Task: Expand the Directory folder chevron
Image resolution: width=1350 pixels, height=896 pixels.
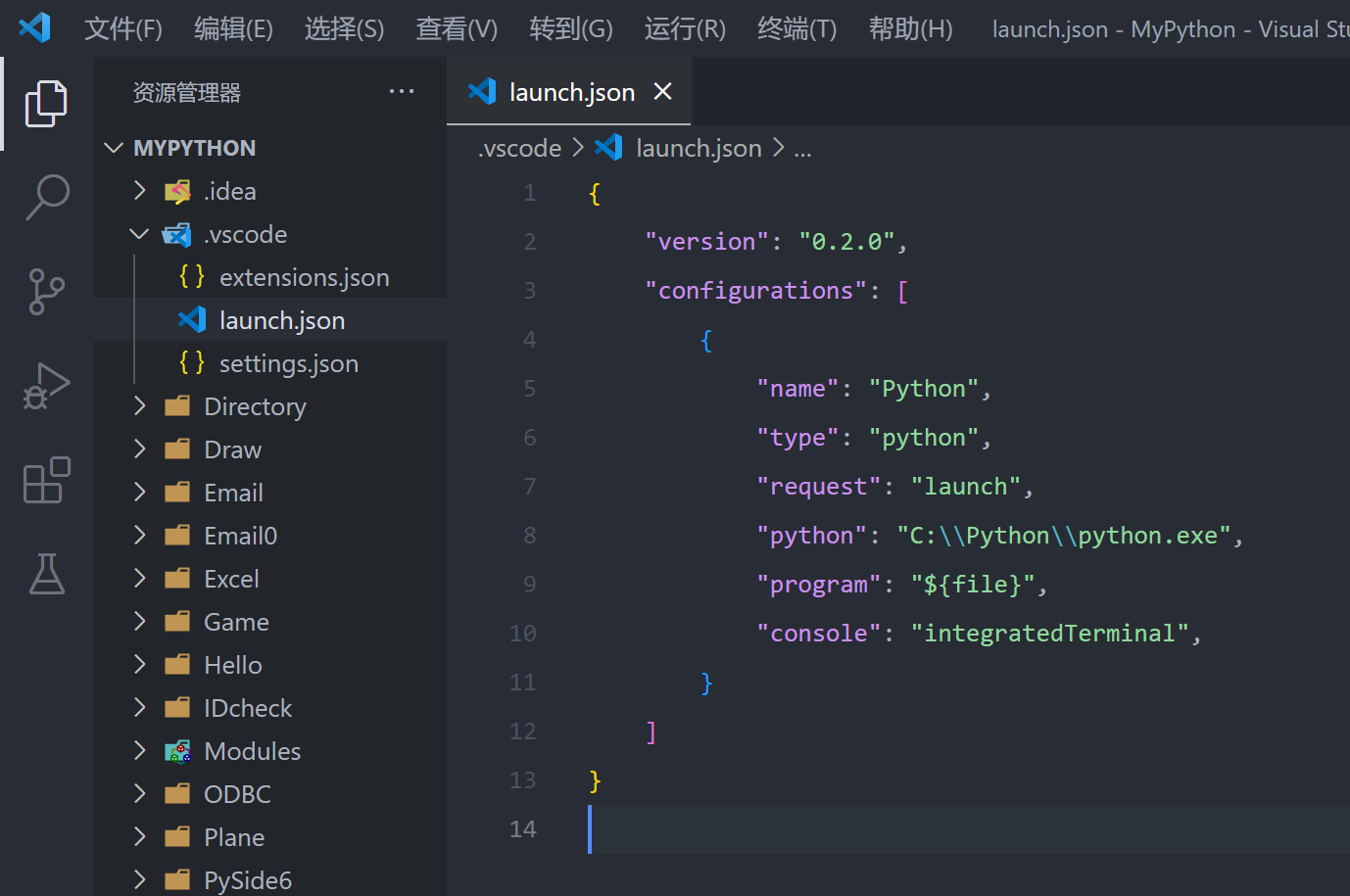Action: click(140, 406)
